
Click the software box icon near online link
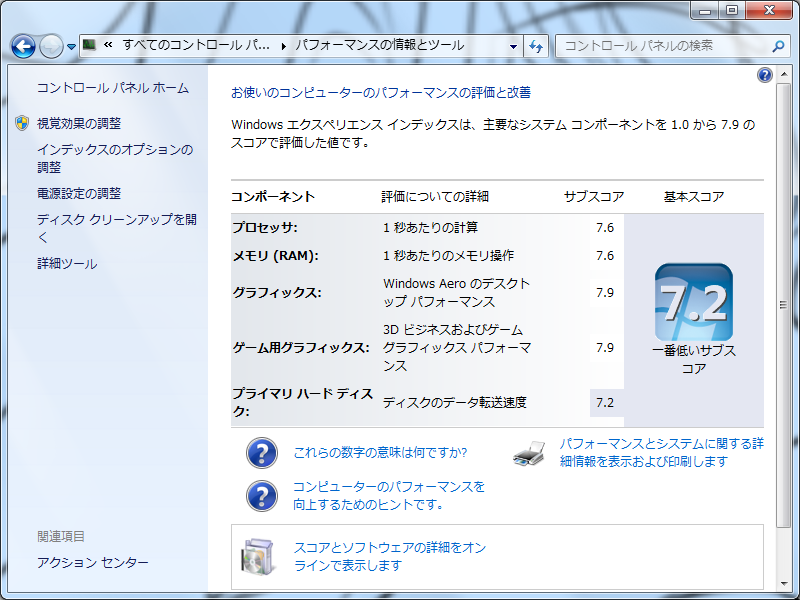click(258, 557)
